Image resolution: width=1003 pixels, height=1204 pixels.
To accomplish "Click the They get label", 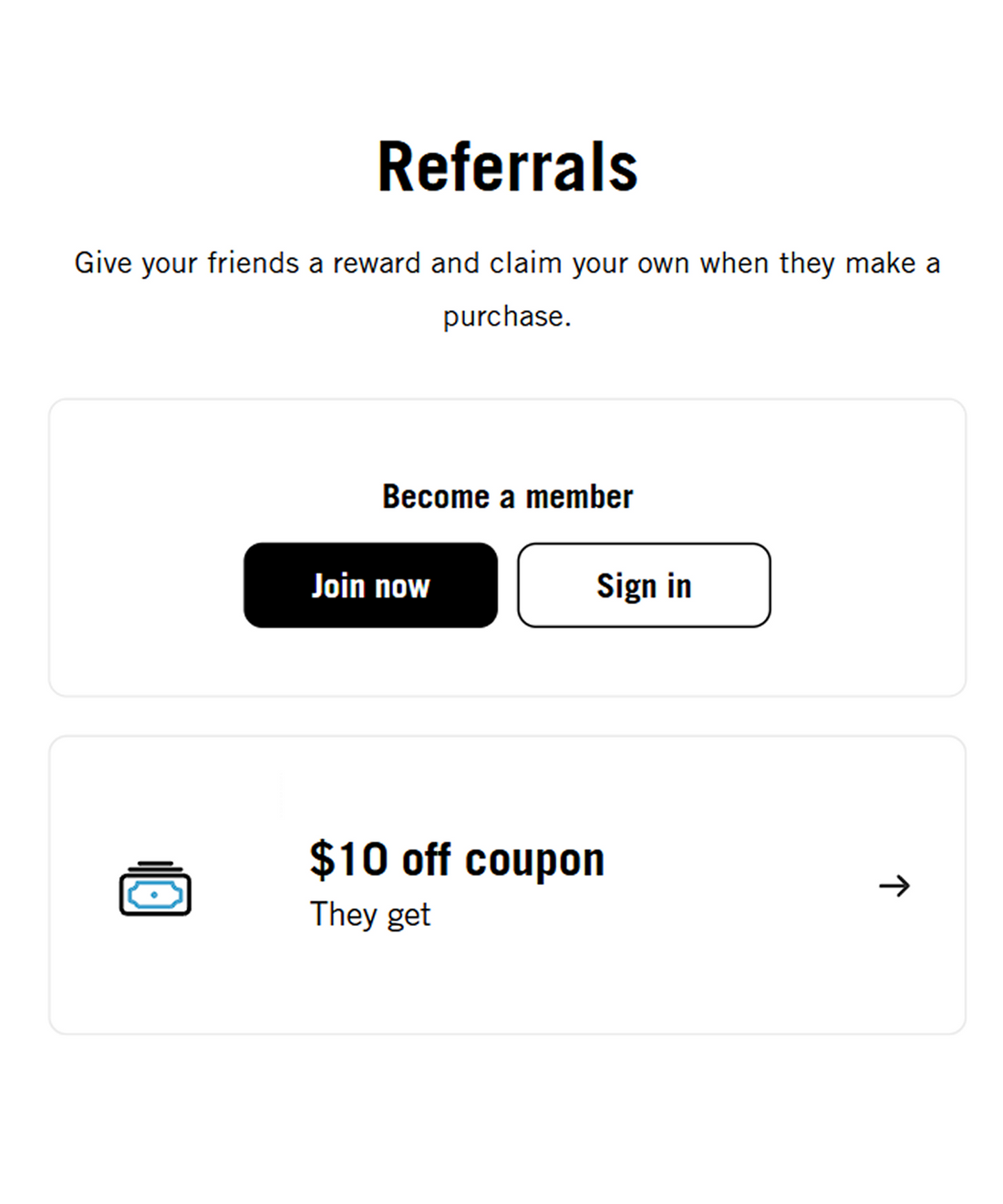I will click(370, 913).
